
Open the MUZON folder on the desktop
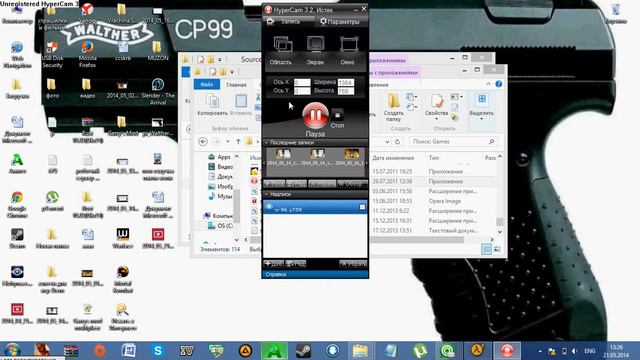pos(158,51)
